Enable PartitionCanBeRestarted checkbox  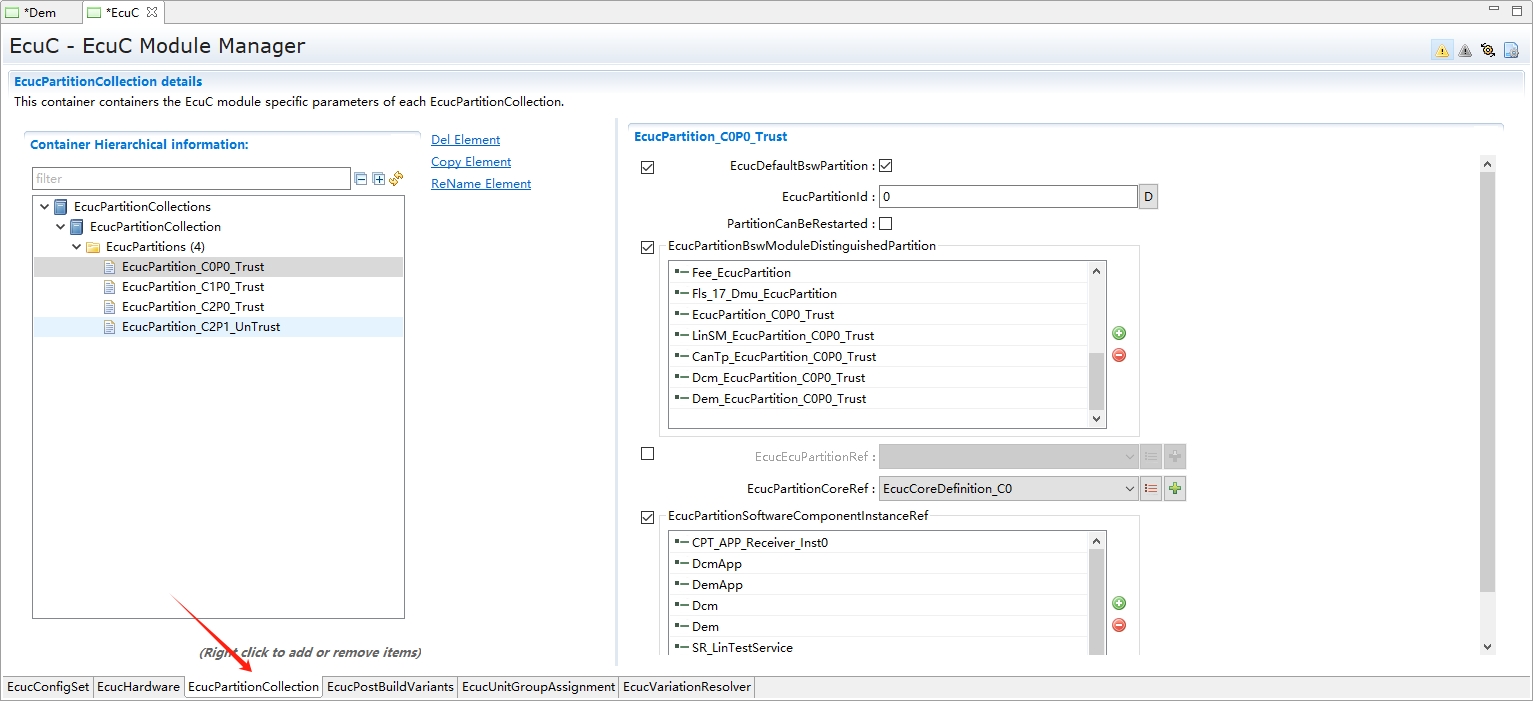(885, 223)
